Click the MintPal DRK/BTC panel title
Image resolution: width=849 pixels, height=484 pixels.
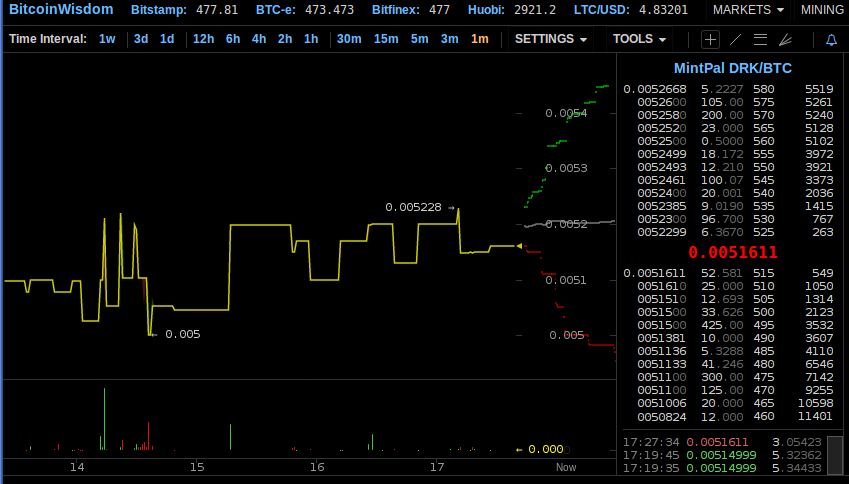(733, 68)
